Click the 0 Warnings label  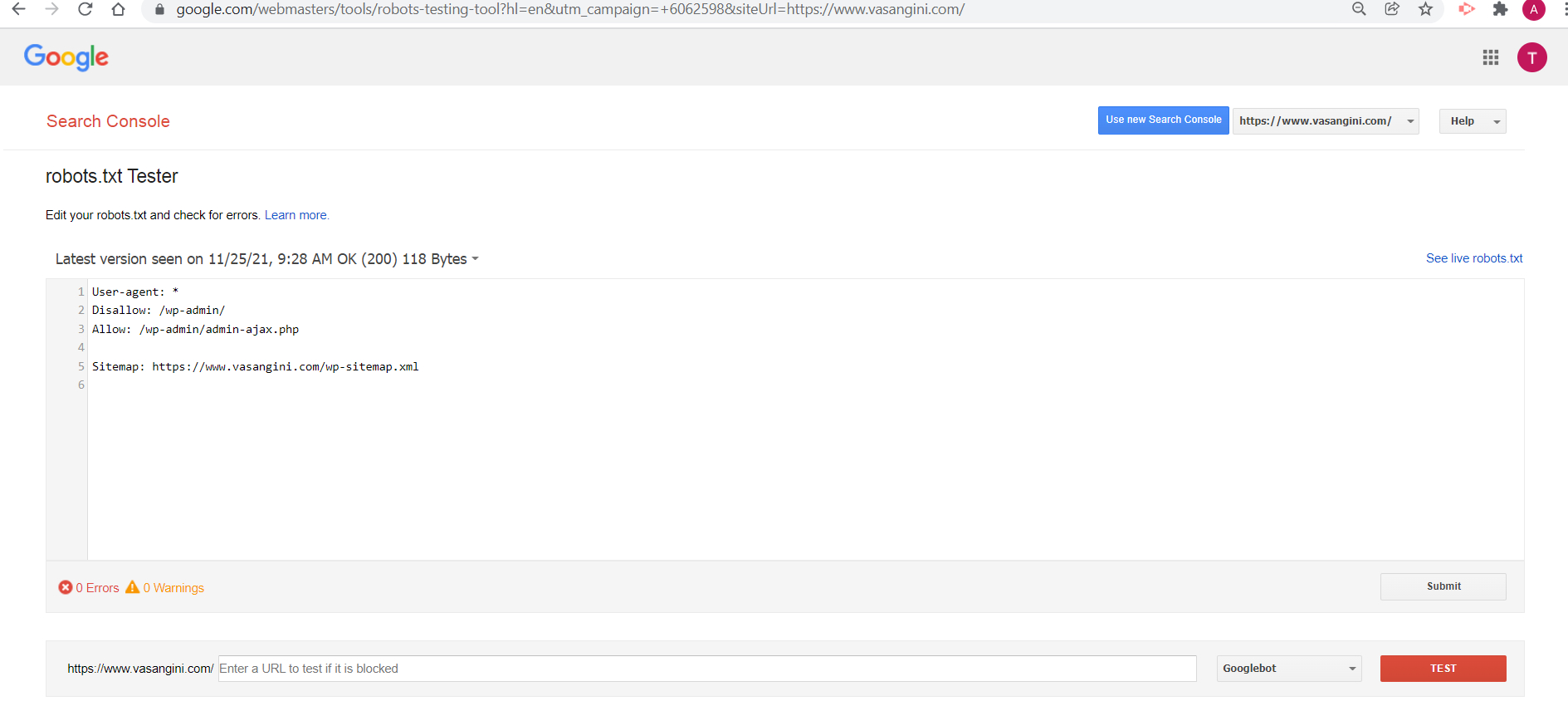click(173, 588)
